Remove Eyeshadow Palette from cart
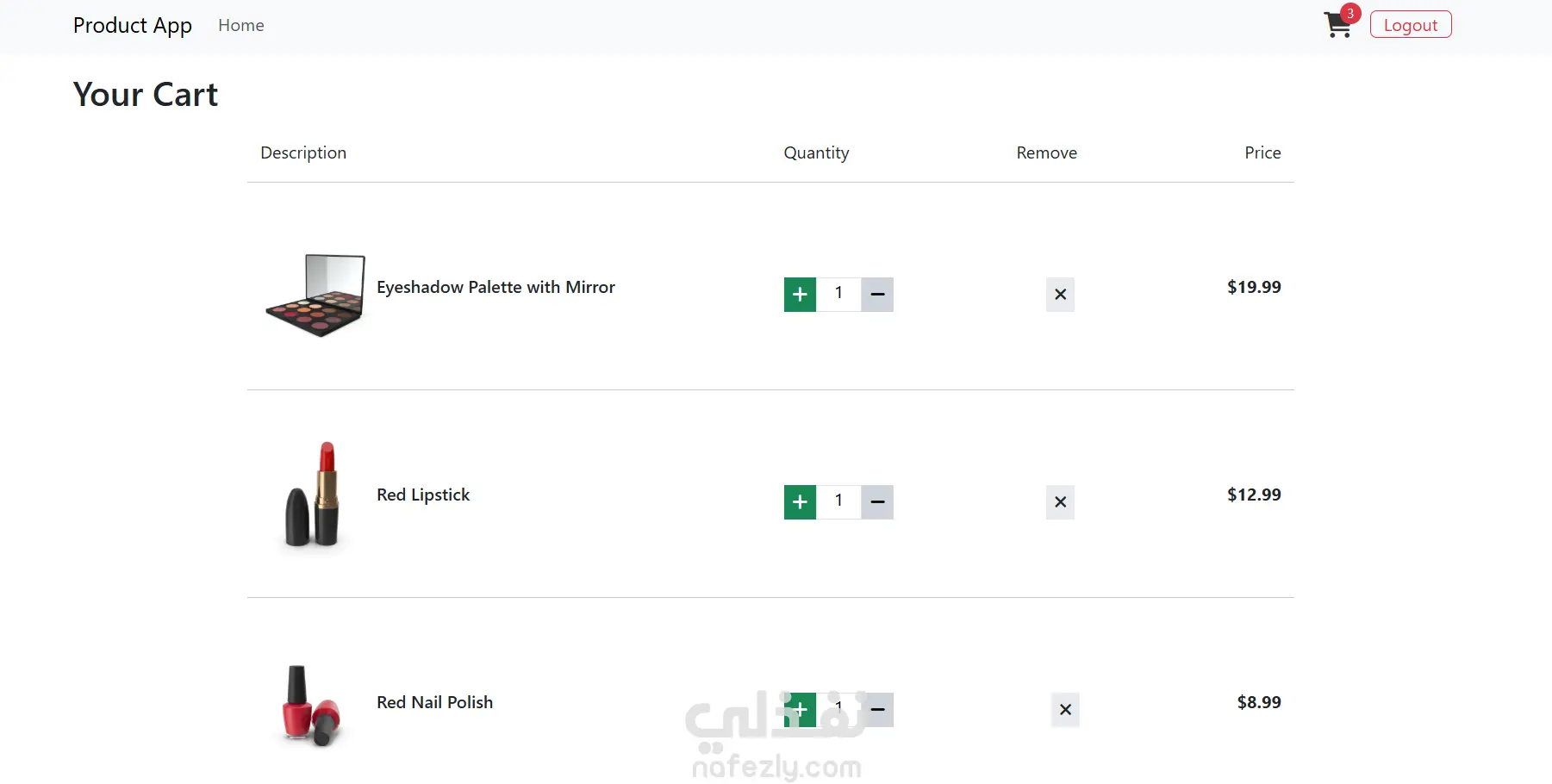This screenshot has width=1552, height=784. coord(1060,295)
